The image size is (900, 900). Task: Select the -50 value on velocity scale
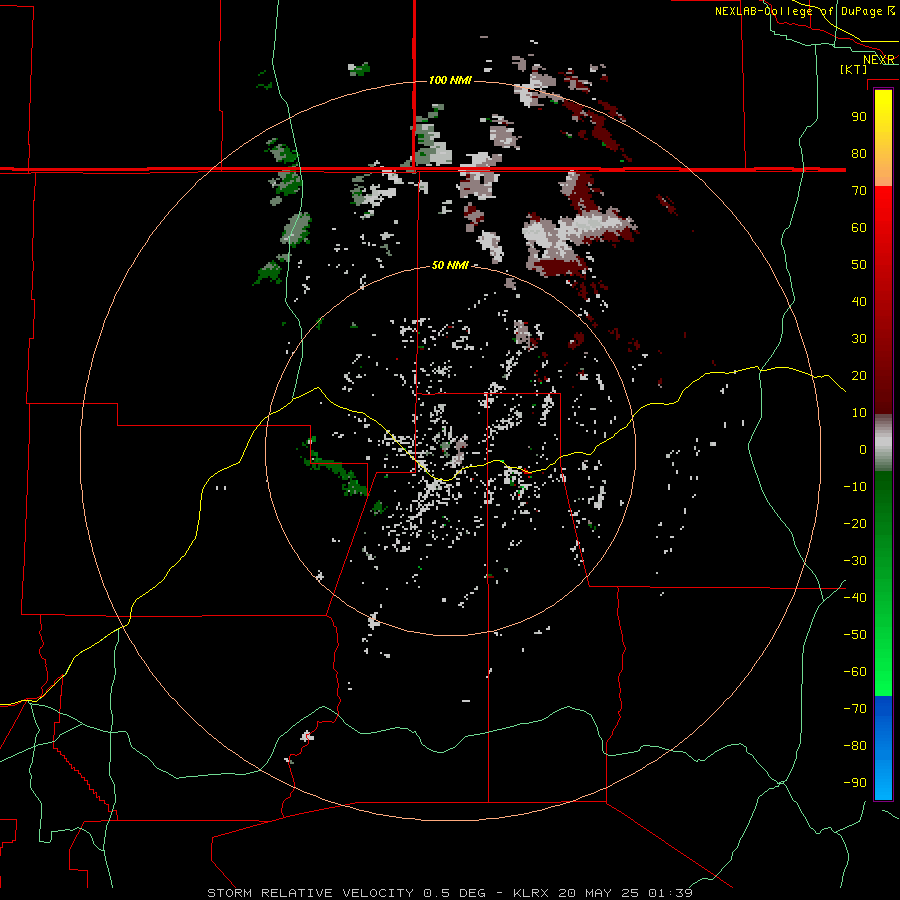coord(855,635)
